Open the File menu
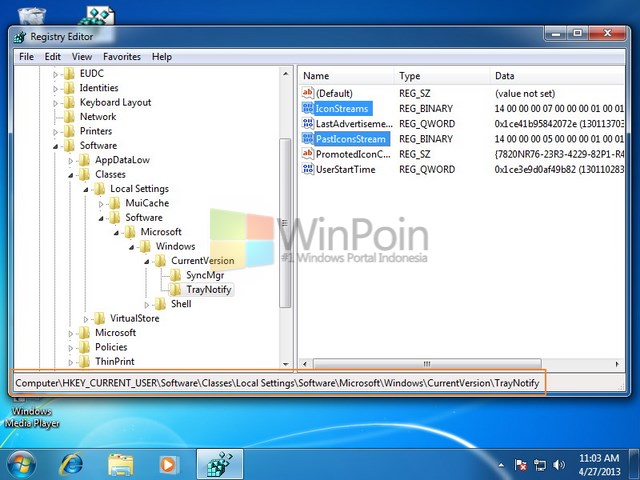Viewport: 640px width, 480px height. pyautogui.click(x=27, y=57)
